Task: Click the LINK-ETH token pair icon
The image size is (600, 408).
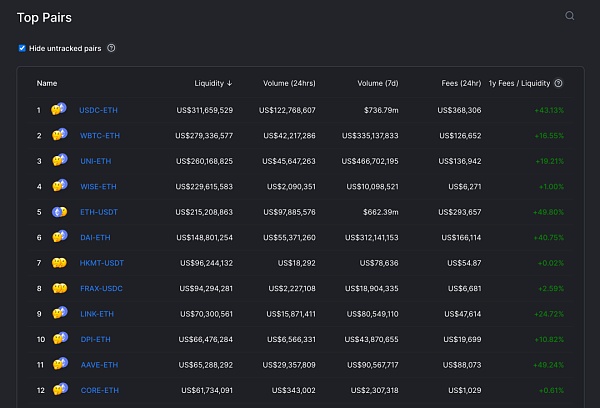Action: click(60, 314)
